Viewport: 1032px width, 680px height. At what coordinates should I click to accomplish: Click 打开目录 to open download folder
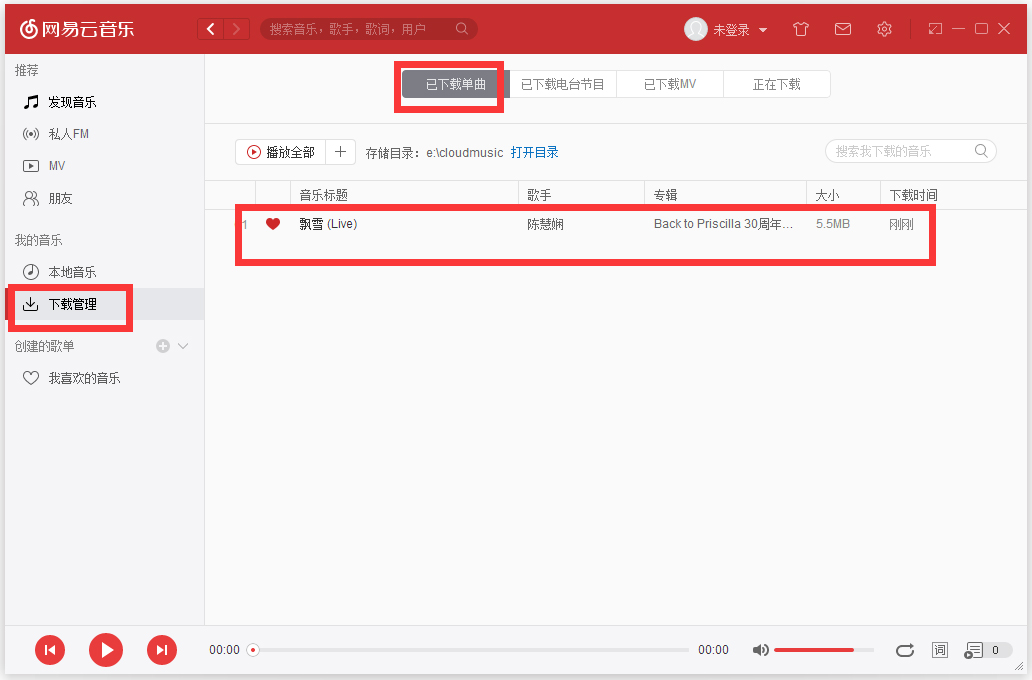coord(536,151)
